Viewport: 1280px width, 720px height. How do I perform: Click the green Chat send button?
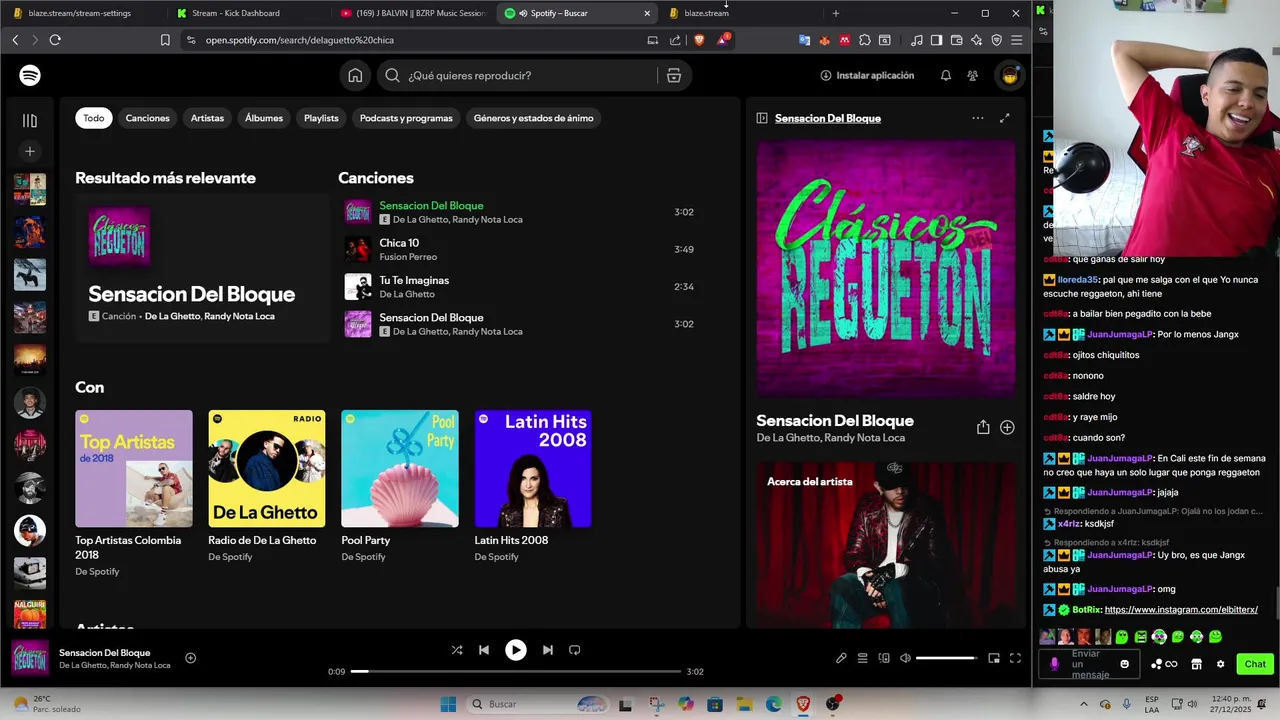click(x=1255, y=664)
